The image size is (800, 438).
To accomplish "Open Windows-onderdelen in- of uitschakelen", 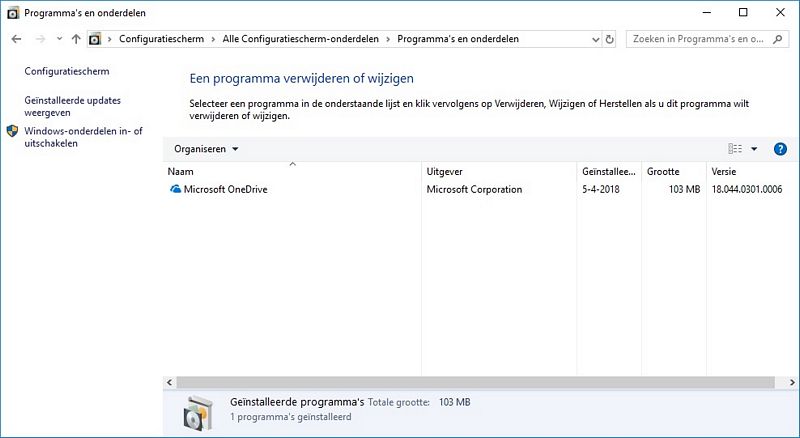I will [83, 137].
